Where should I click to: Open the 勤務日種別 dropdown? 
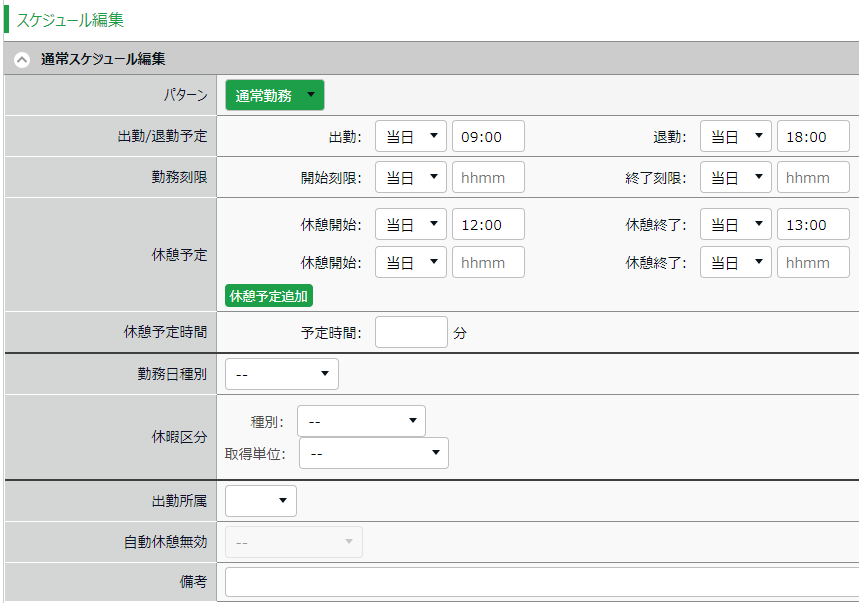(282, 374)
